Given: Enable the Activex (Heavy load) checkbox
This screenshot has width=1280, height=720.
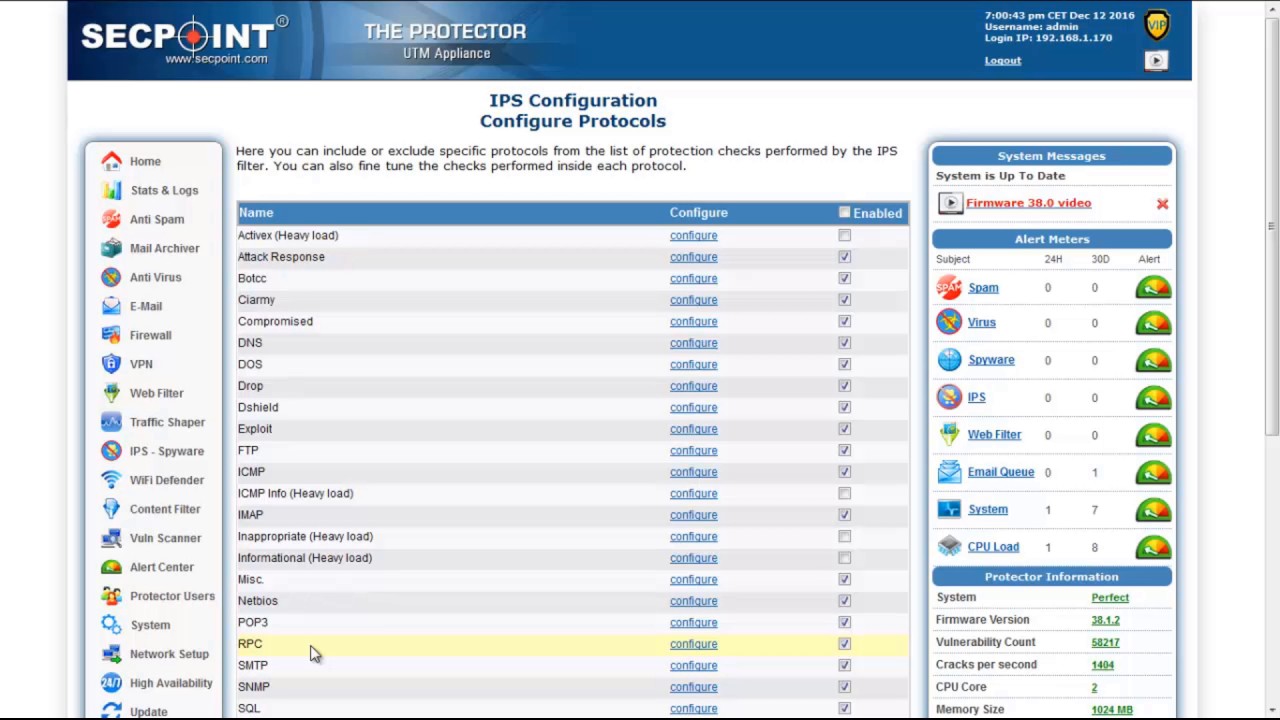Looking at the screenshot, I should click(844, 236).
